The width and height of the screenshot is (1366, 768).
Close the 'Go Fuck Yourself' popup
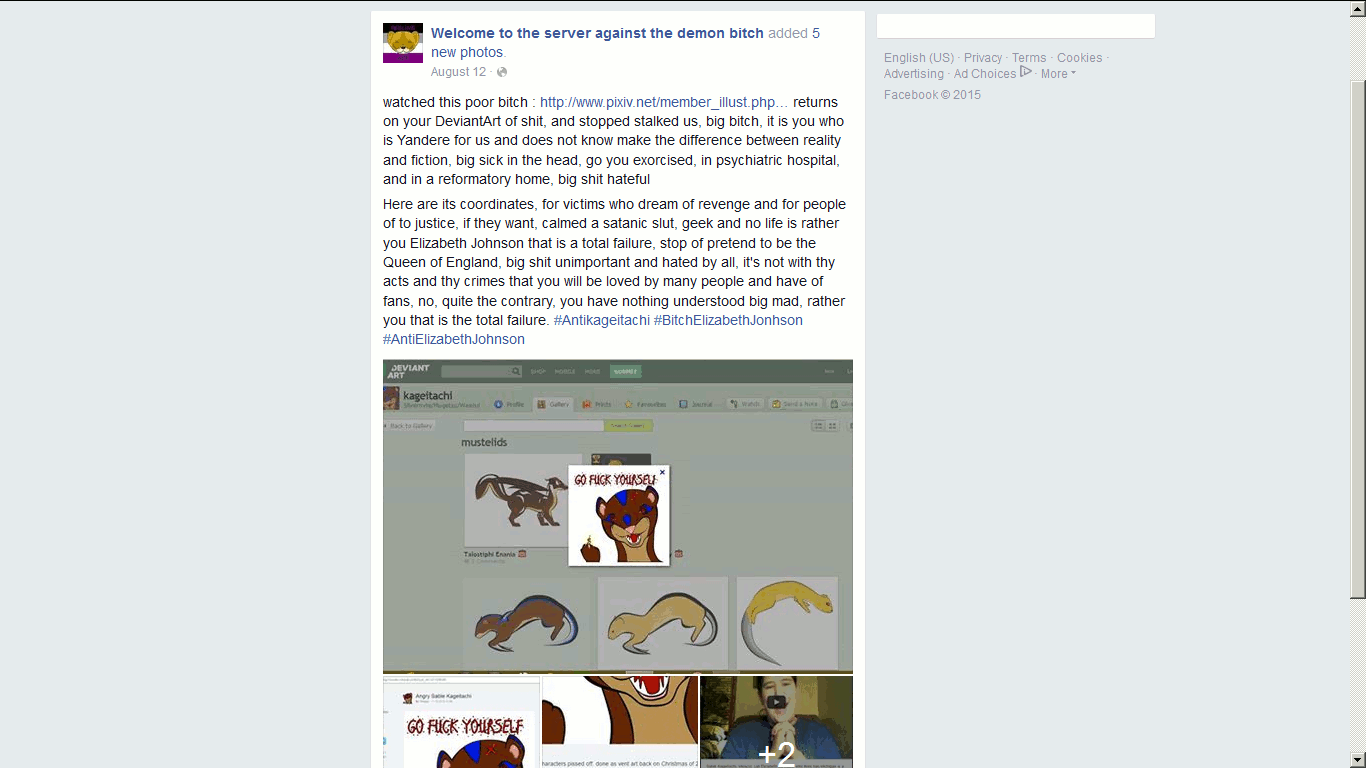662,472
